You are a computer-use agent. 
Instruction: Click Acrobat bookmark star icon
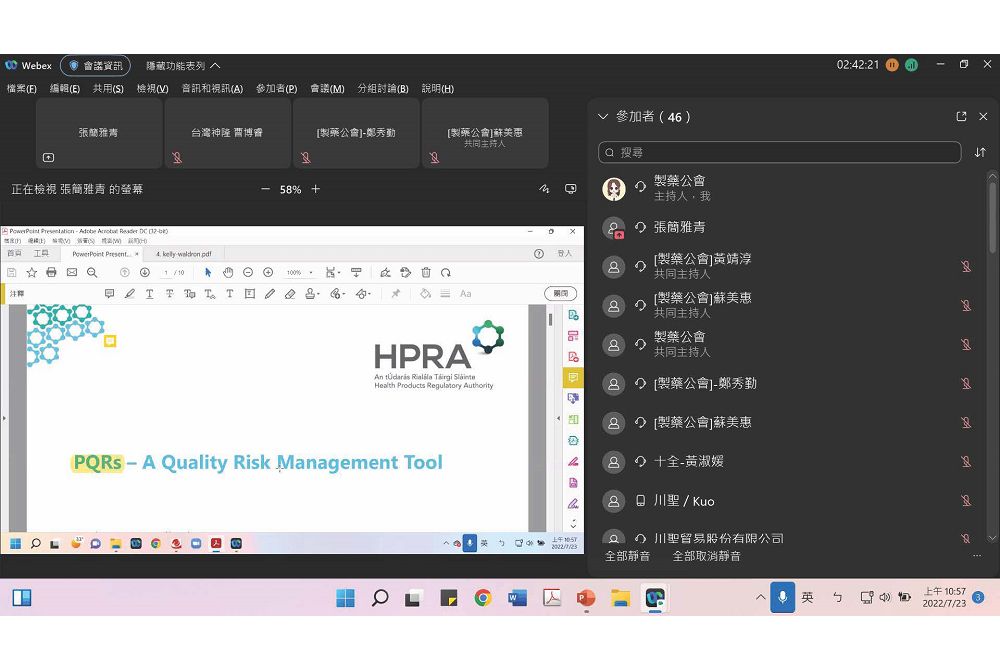tap(31, 273)
